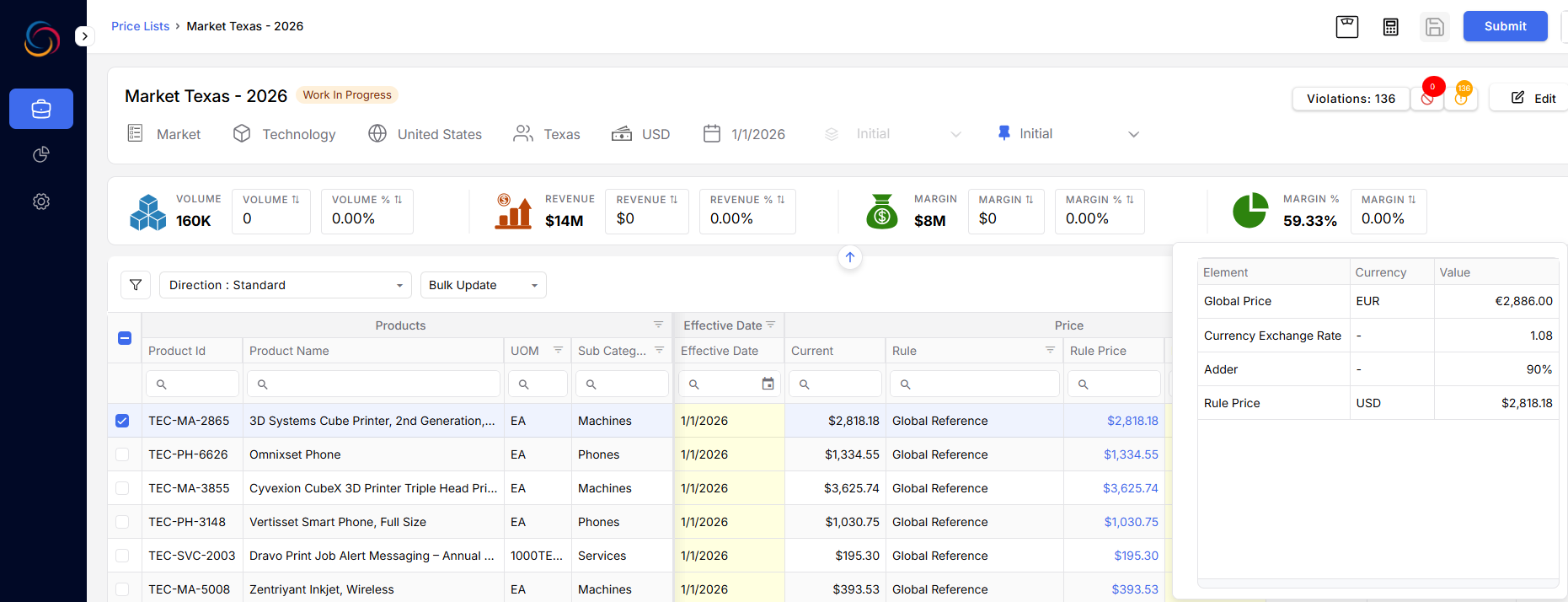This screenshot has width=1568, height=602.
Task: Select the Omnixset Phone product name cell
Action: click(373, 454)
